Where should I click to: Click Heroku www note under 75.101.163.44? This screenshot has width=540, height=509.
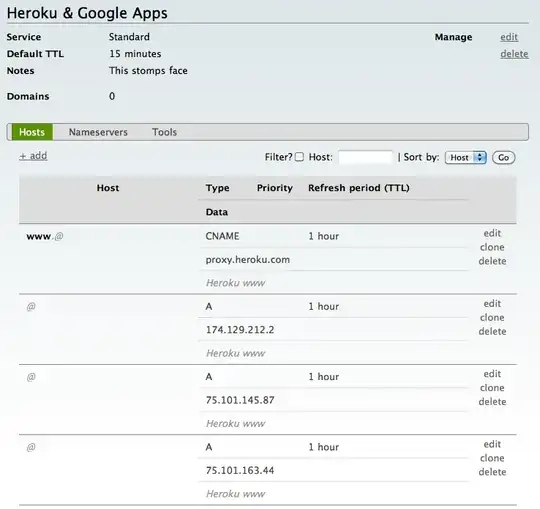[x=236, y=494]
